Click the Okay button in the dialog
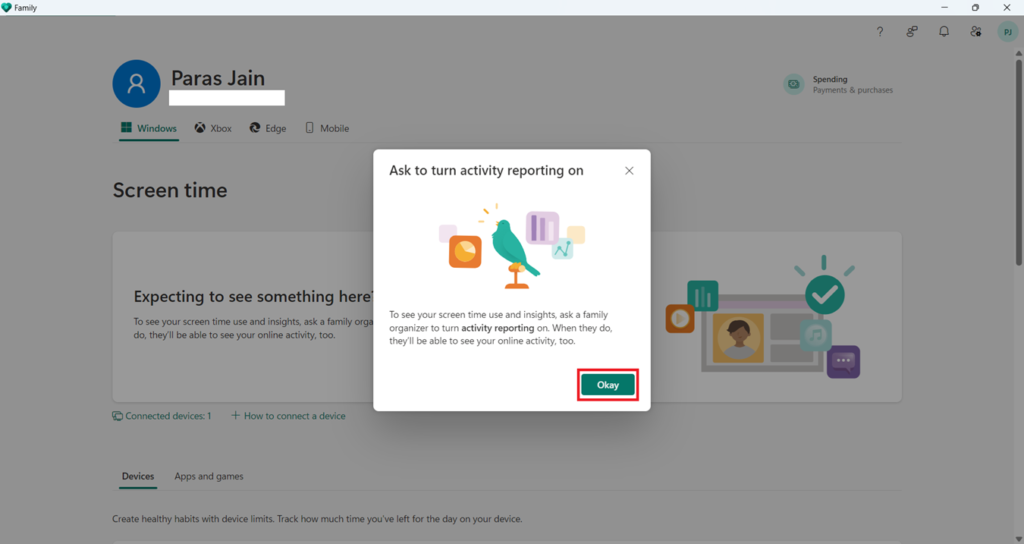The width and height of the screenshot is (1024, 544). [x=607, y=385]
